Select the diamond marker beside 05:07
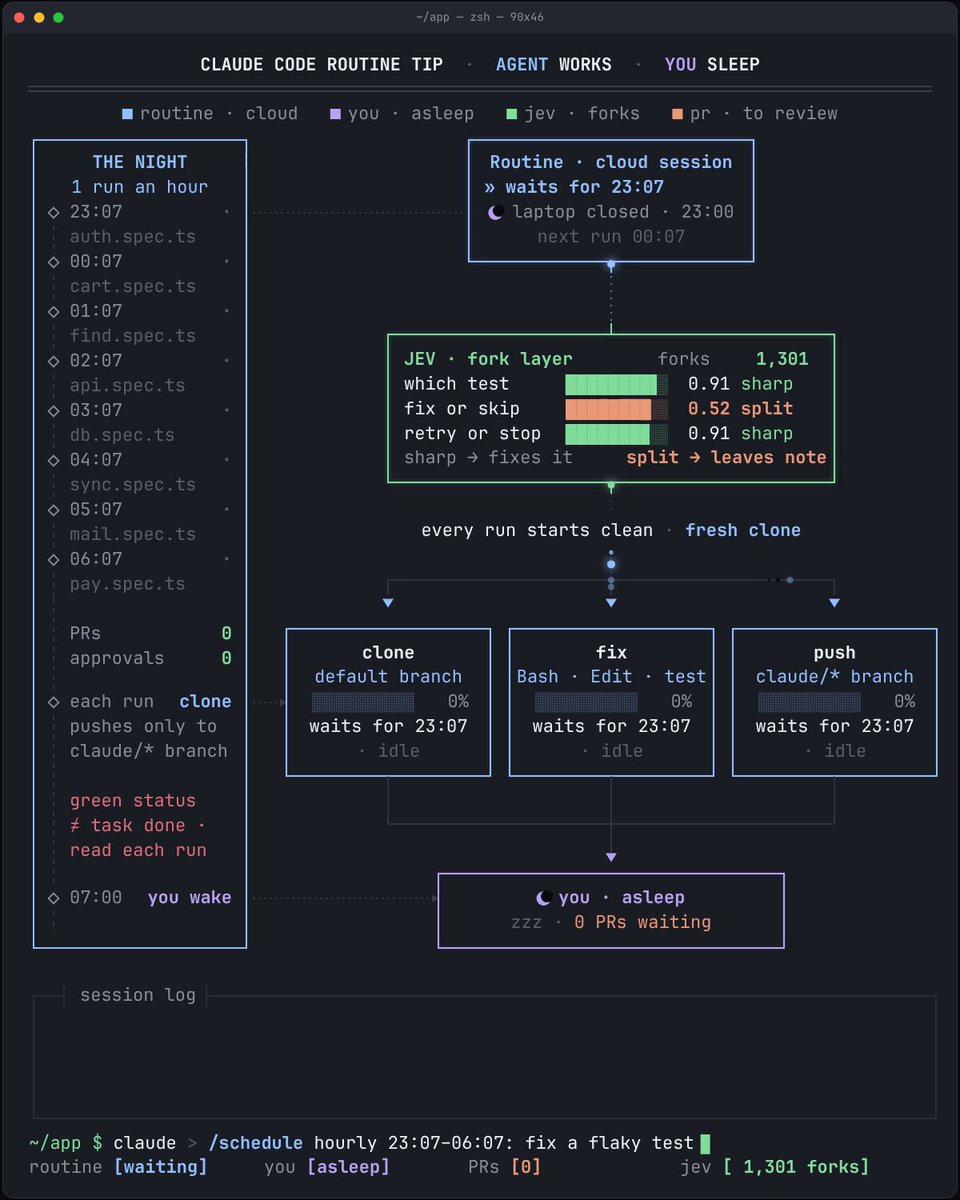Image resolution: width=960 pixels, height=1200 pixels. pyautogui.click(x=53, y=510)
